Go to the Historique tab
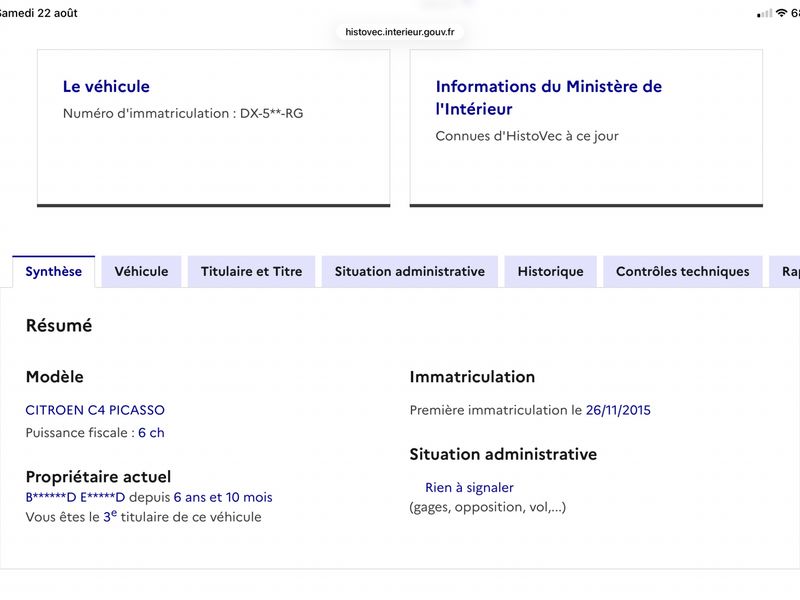 [x=551, y=271]
